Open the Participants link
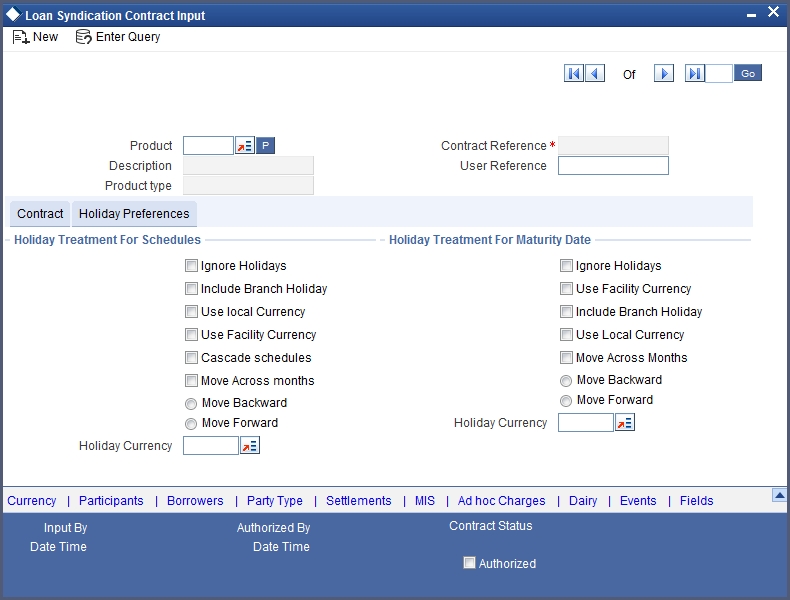 [111, 501]
